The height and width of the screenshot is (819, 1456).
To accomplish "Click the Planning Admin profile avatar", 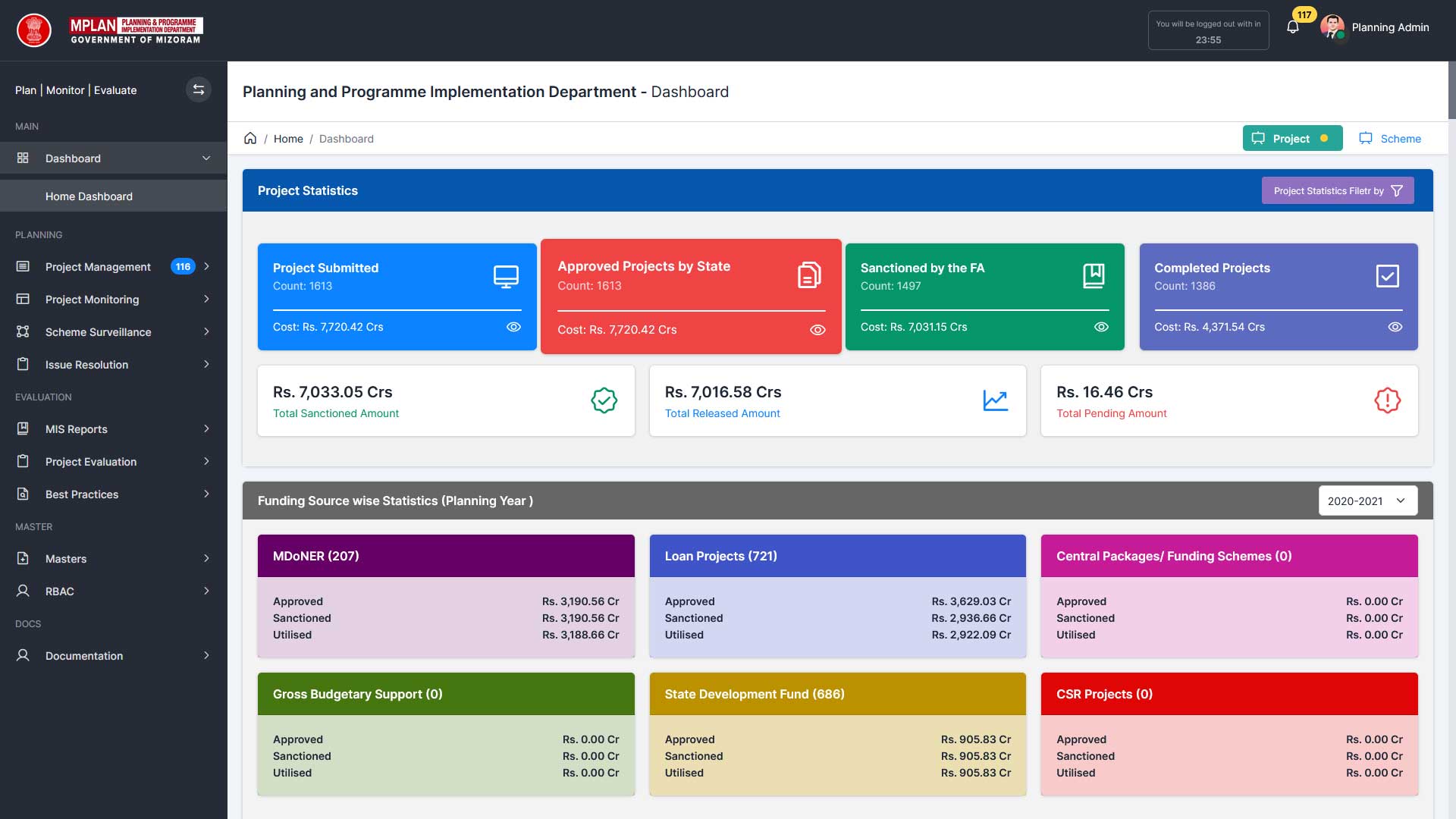I will pyautogui.click(x=1332, y=27).
